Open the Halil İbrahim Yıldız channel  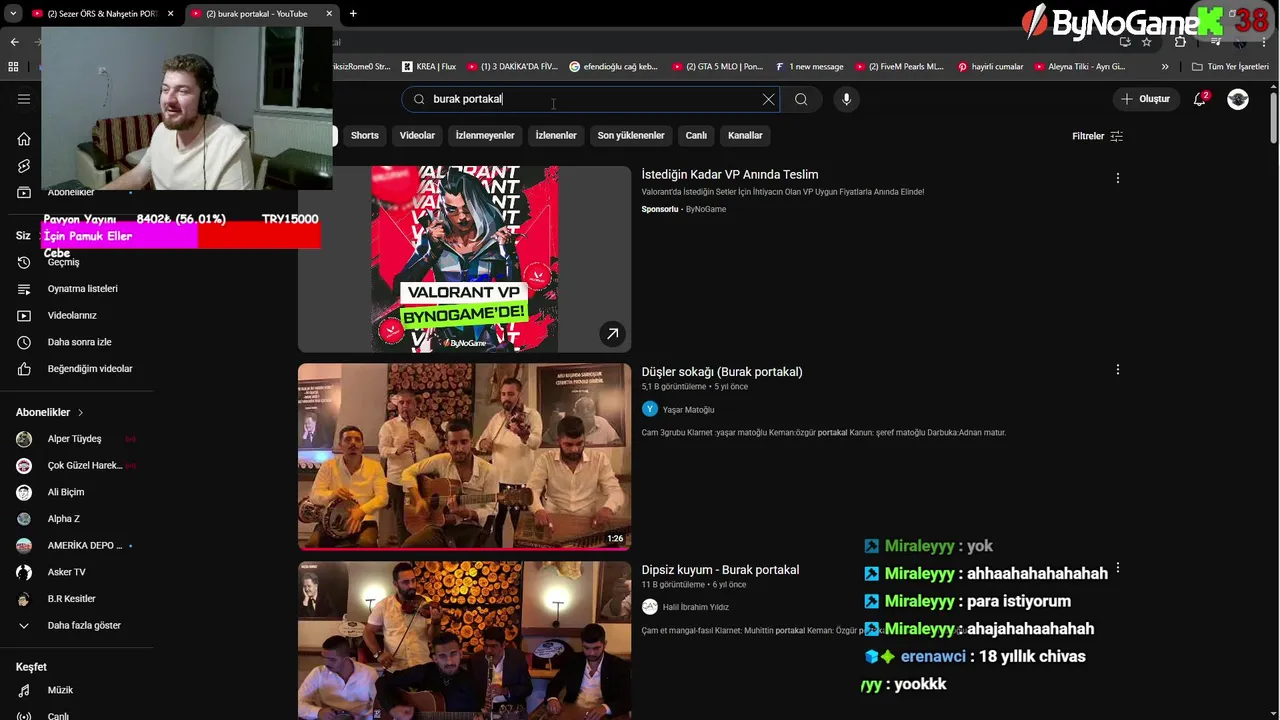pyautogui.click(x=696, y=607)
